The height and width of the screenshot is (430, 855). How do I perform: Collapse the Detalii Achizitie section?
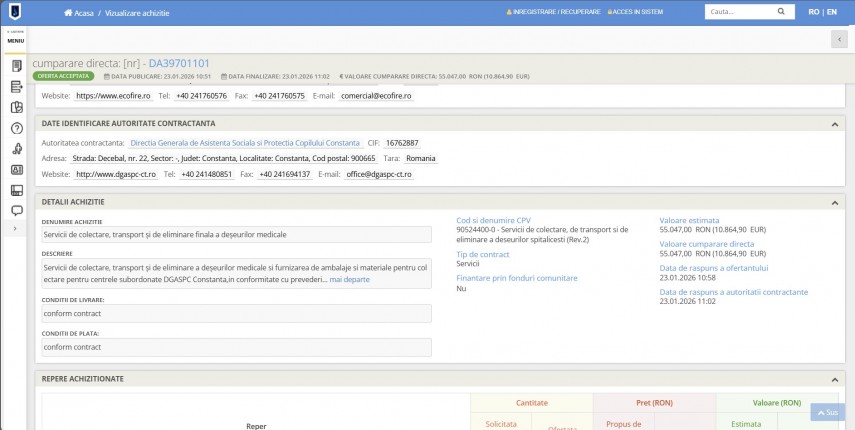835,202
